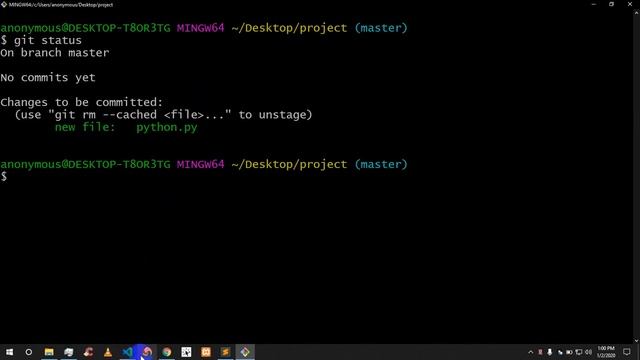Check battery status icon in tray

[x=569, y=352]
